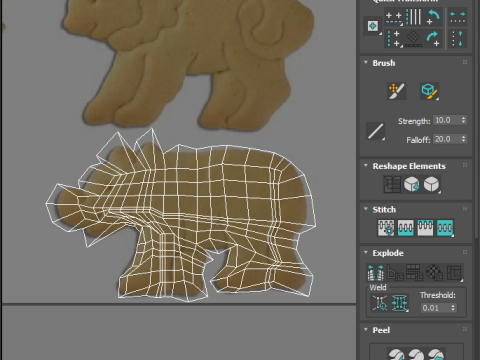The image size is (480, 360).
Task: Click Relax Until Flat lightning cube icon
Action: 412,184
